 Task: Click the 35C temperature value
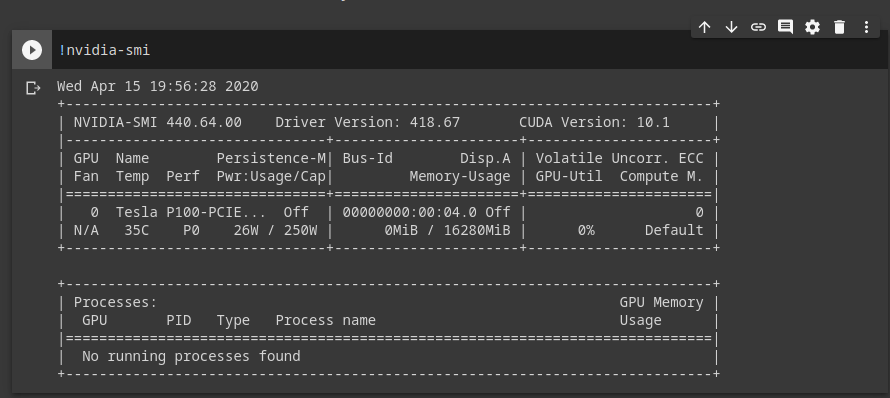pos(137,231)
